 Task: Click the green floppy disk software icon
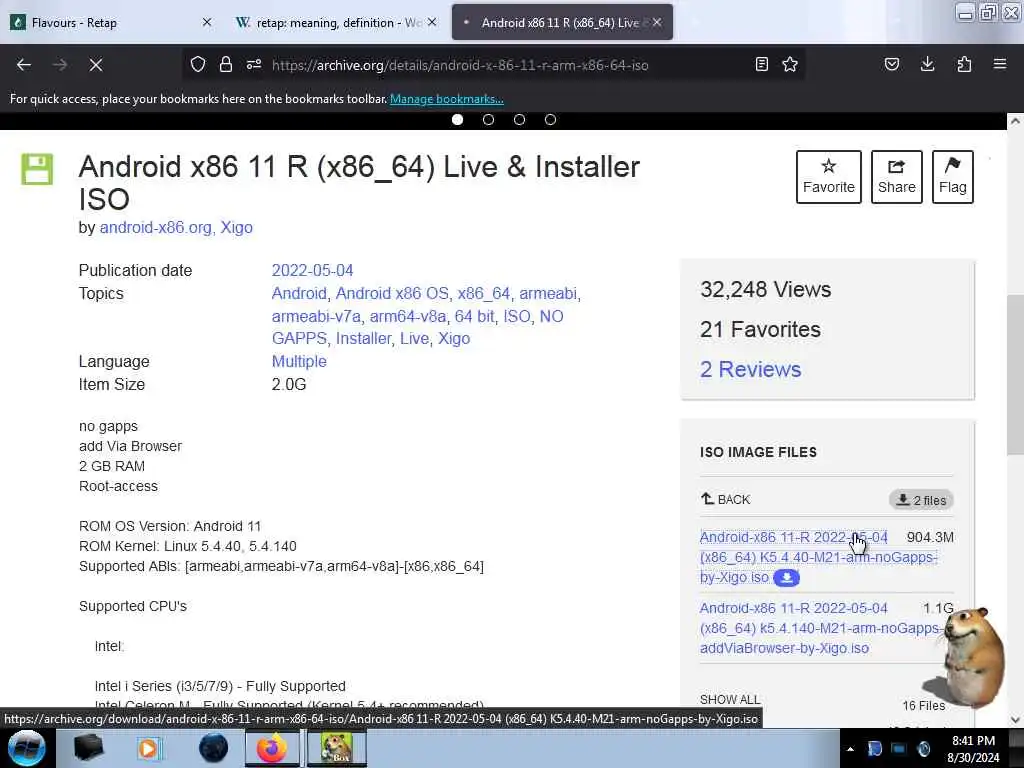(x=37, y=169)
